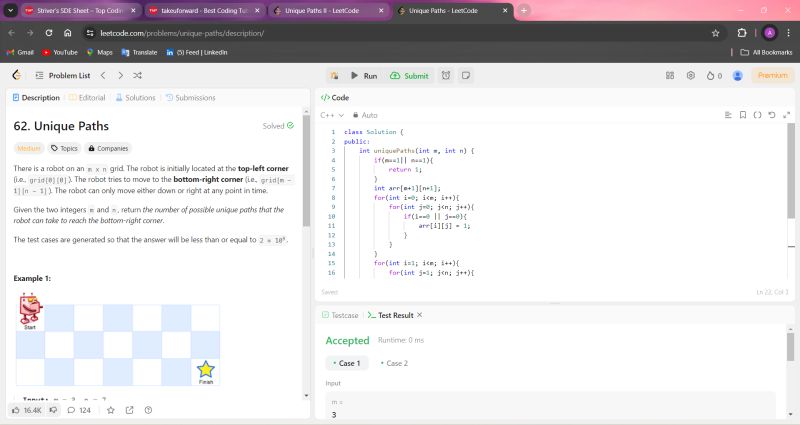Add problem to favorites star

coord(110,410)
